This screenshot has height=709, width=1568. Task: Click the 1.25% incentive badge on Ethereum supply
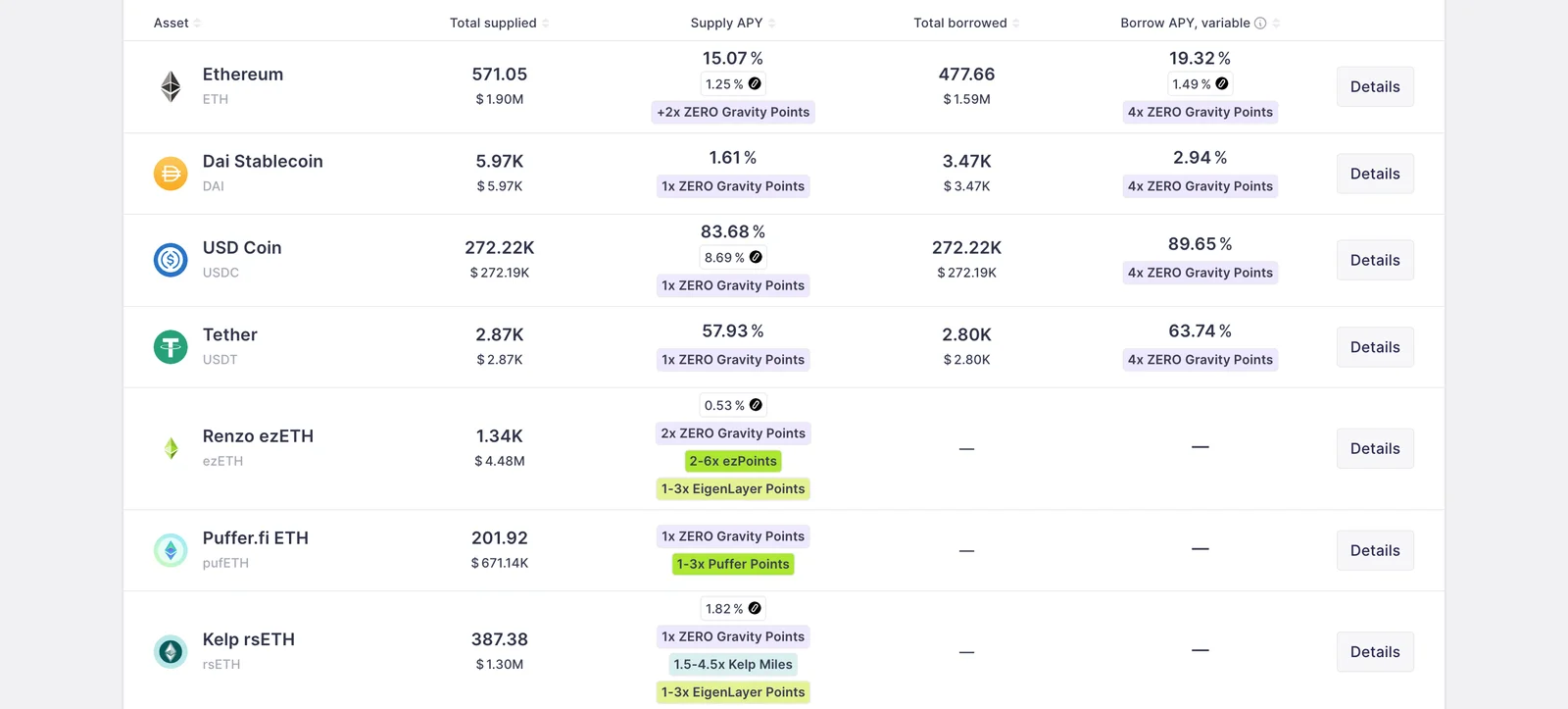coord(733,84)
